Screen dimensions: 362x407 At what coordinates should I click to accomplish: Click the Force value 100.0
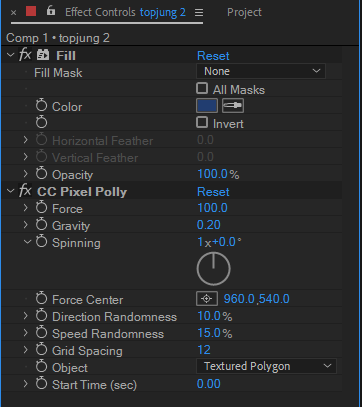tap(212, 208)
